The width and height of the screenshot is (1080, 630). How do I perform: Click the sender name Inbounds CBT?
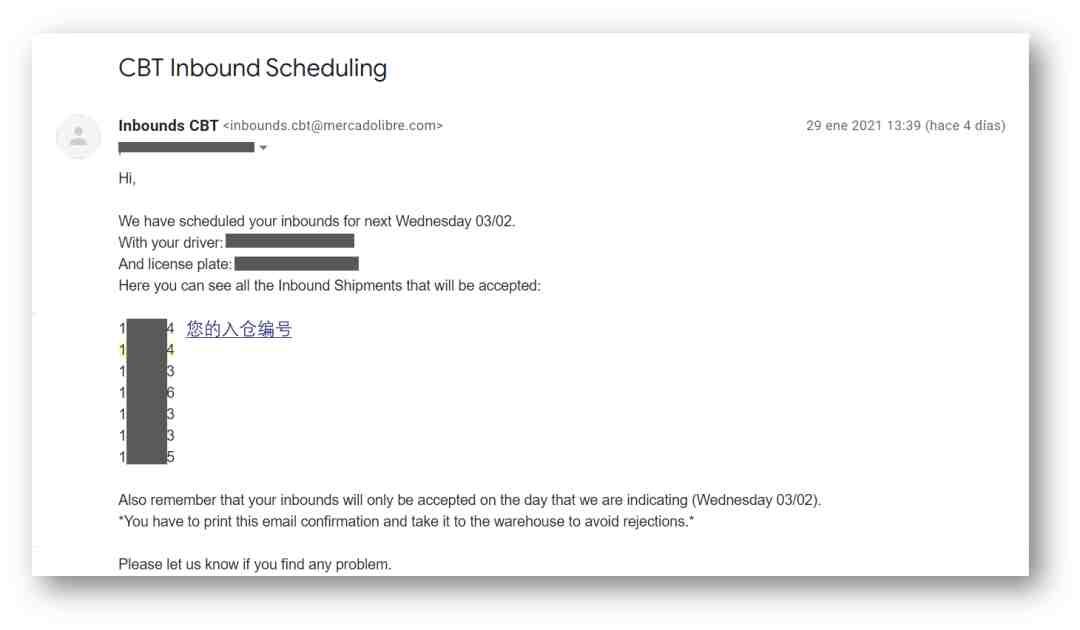tap(168, 126)
